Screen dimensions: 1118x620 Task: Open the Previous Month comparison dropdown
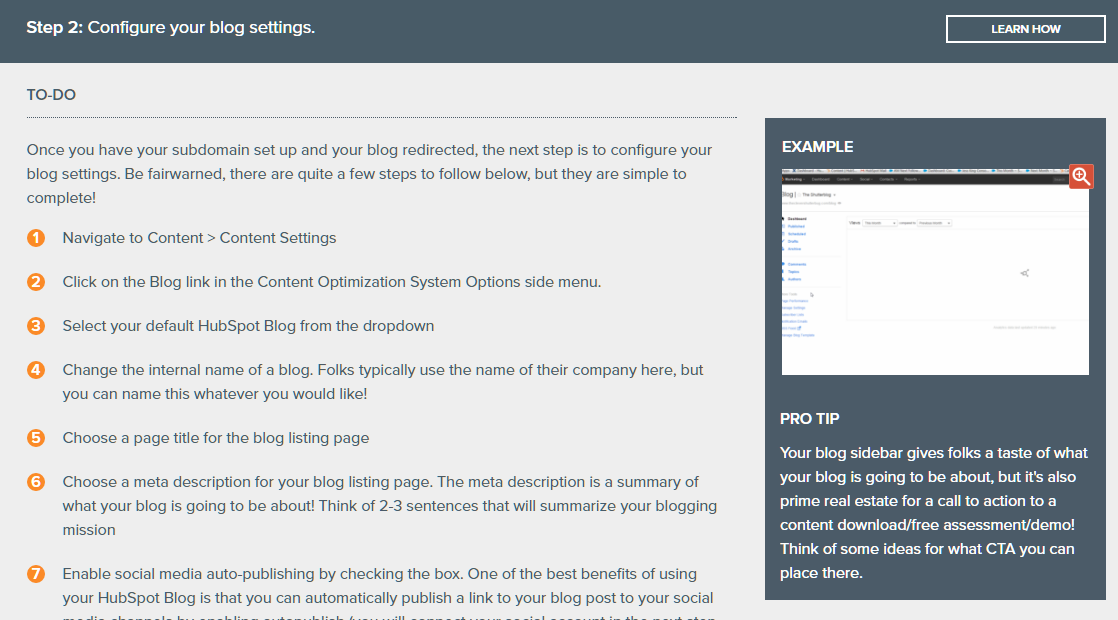click(935, 223)
